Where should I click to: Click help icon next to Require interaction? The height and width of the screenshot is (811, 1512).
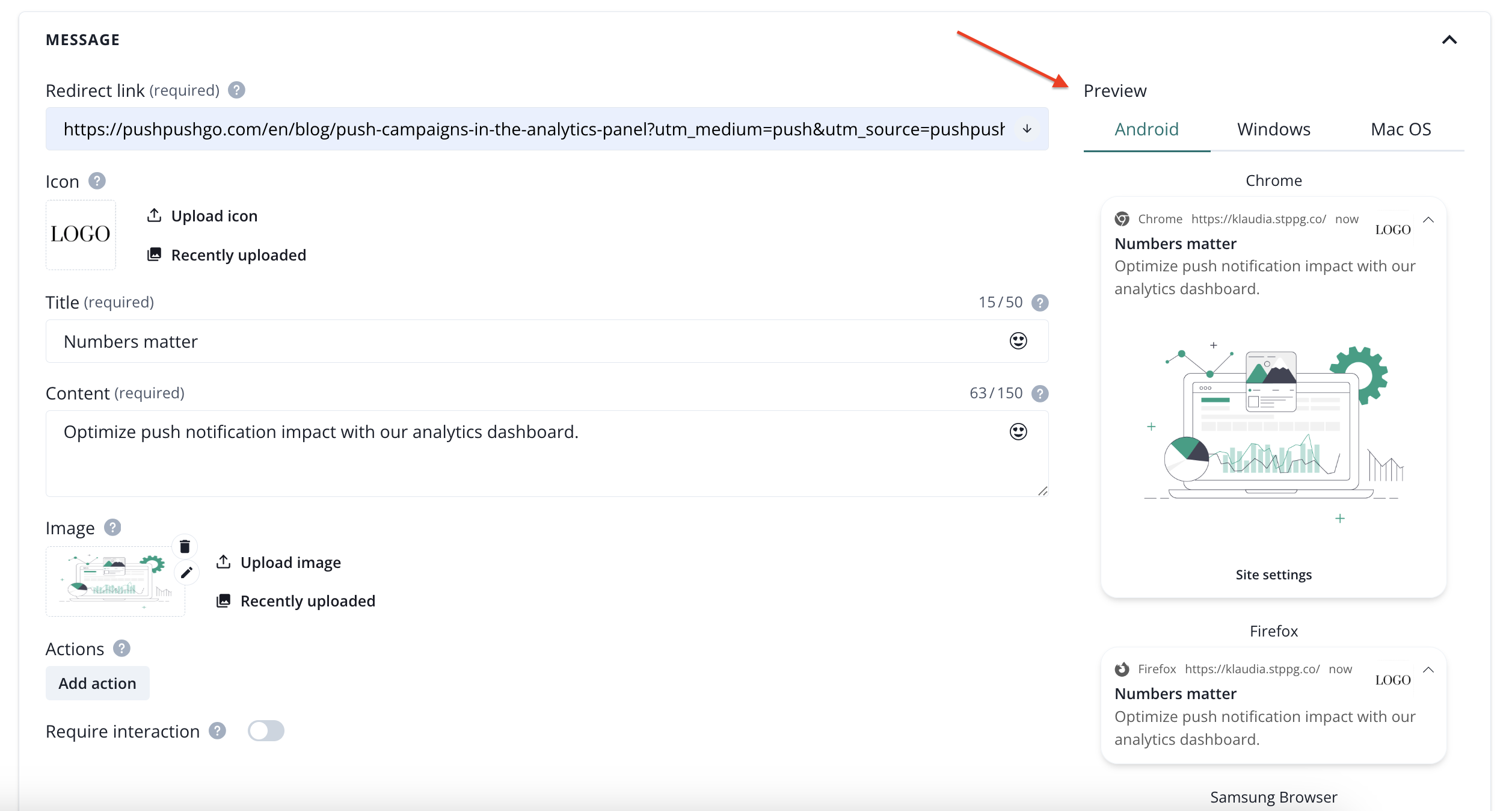coord(217,731)
